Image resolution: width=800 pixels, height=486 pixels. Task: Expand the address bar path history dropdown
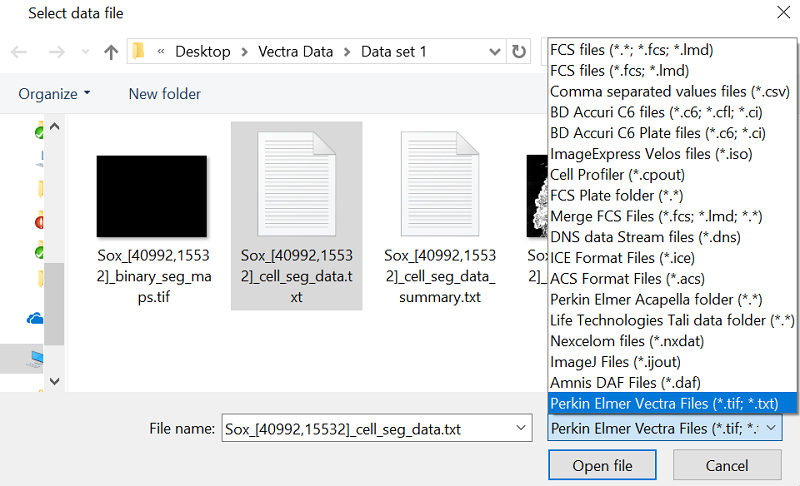click(495, 52)
